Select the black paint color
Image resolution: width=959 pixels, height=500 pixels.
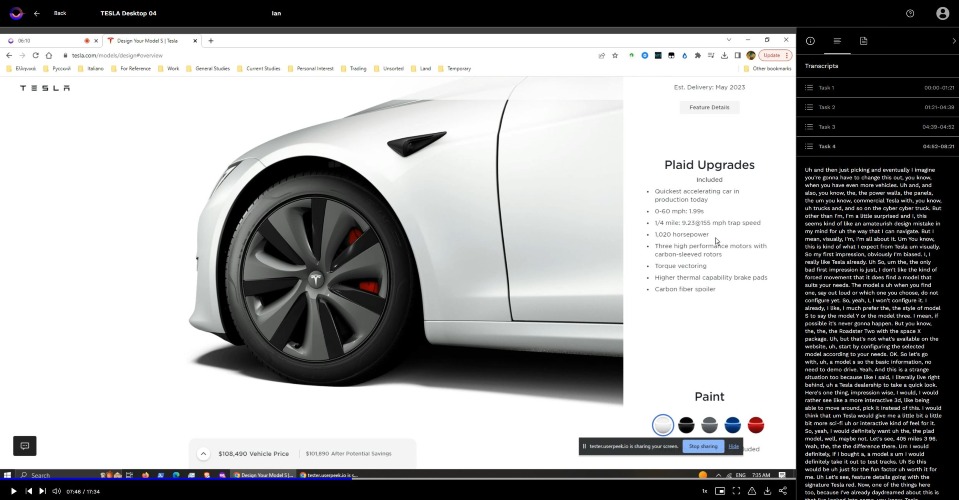686,424
